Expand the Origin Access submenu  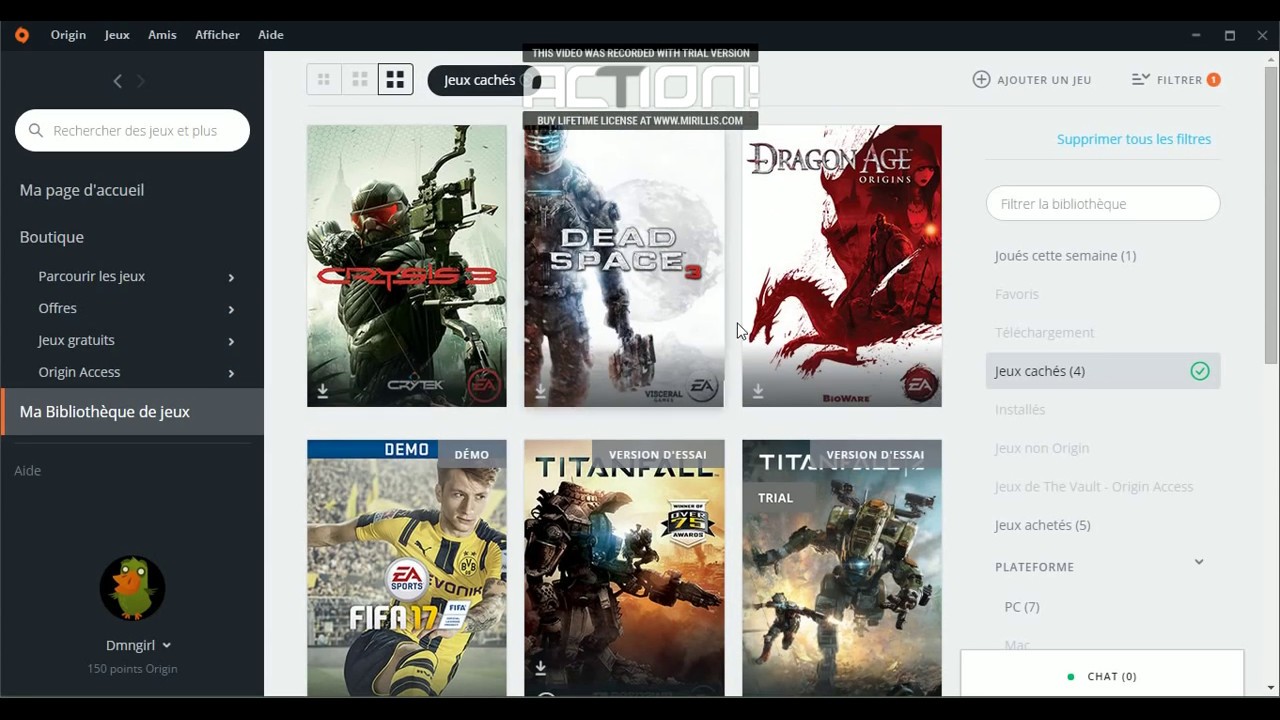[231, 373]
